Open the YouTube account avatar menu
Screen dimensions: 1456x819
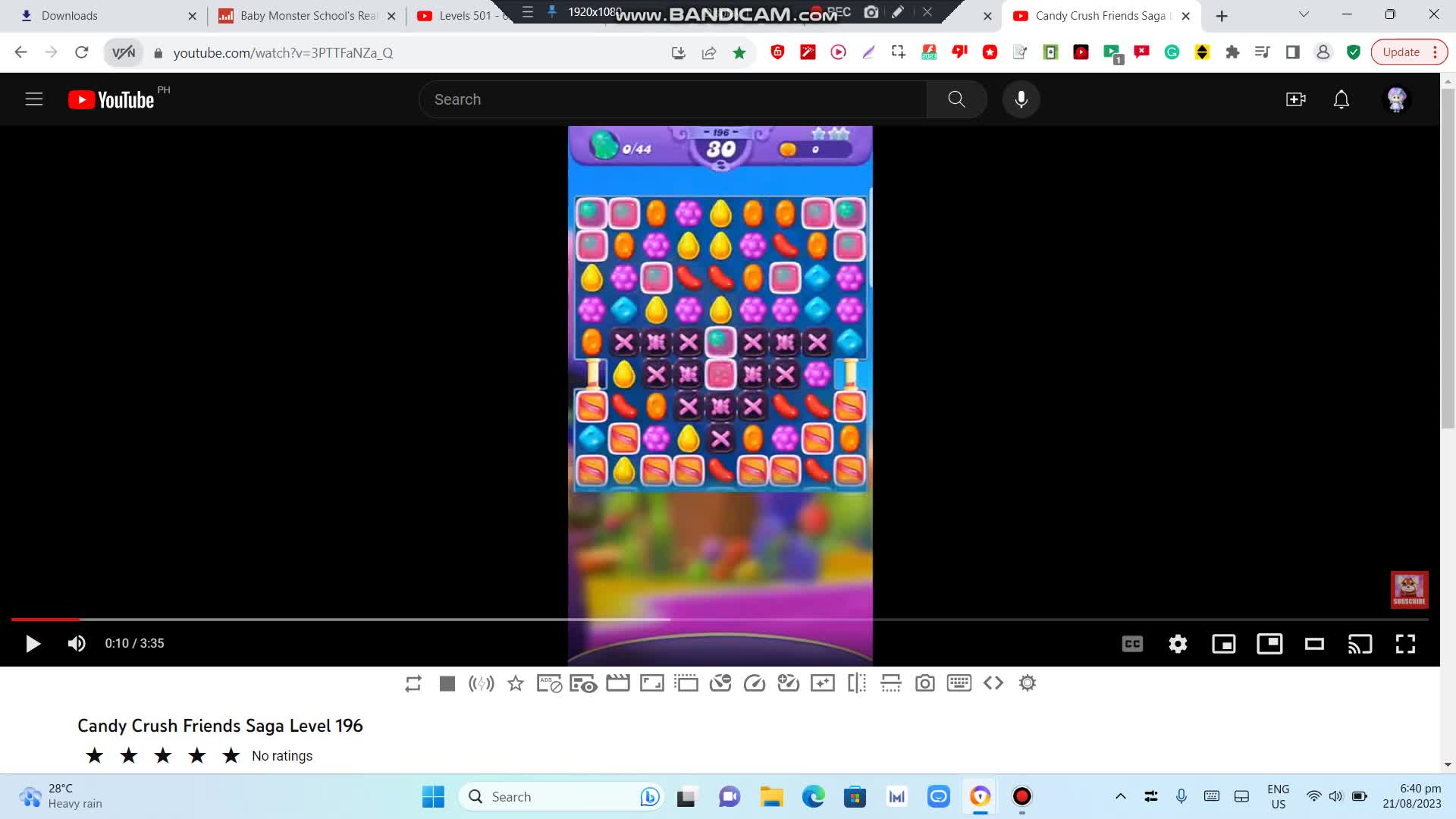(x=1397, y=99)
